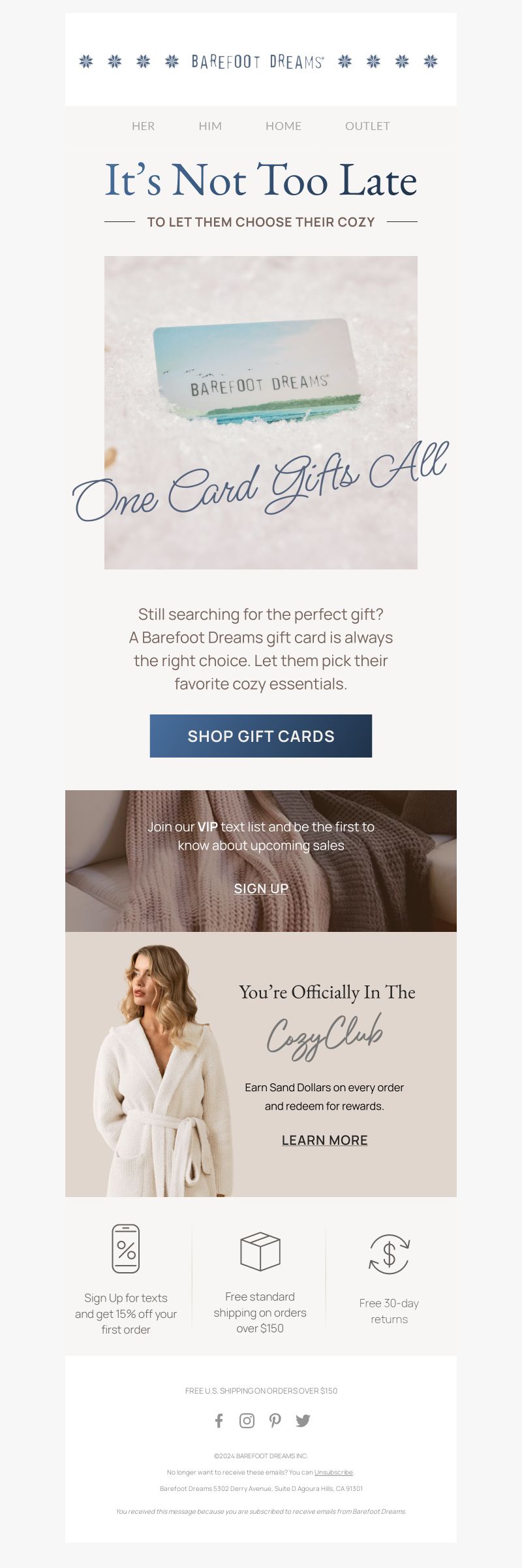Follow the SIGN UP link for VIP texts
Image resolution: width=522 pixels, height=1568 pixels.
(x=261, y=889)
